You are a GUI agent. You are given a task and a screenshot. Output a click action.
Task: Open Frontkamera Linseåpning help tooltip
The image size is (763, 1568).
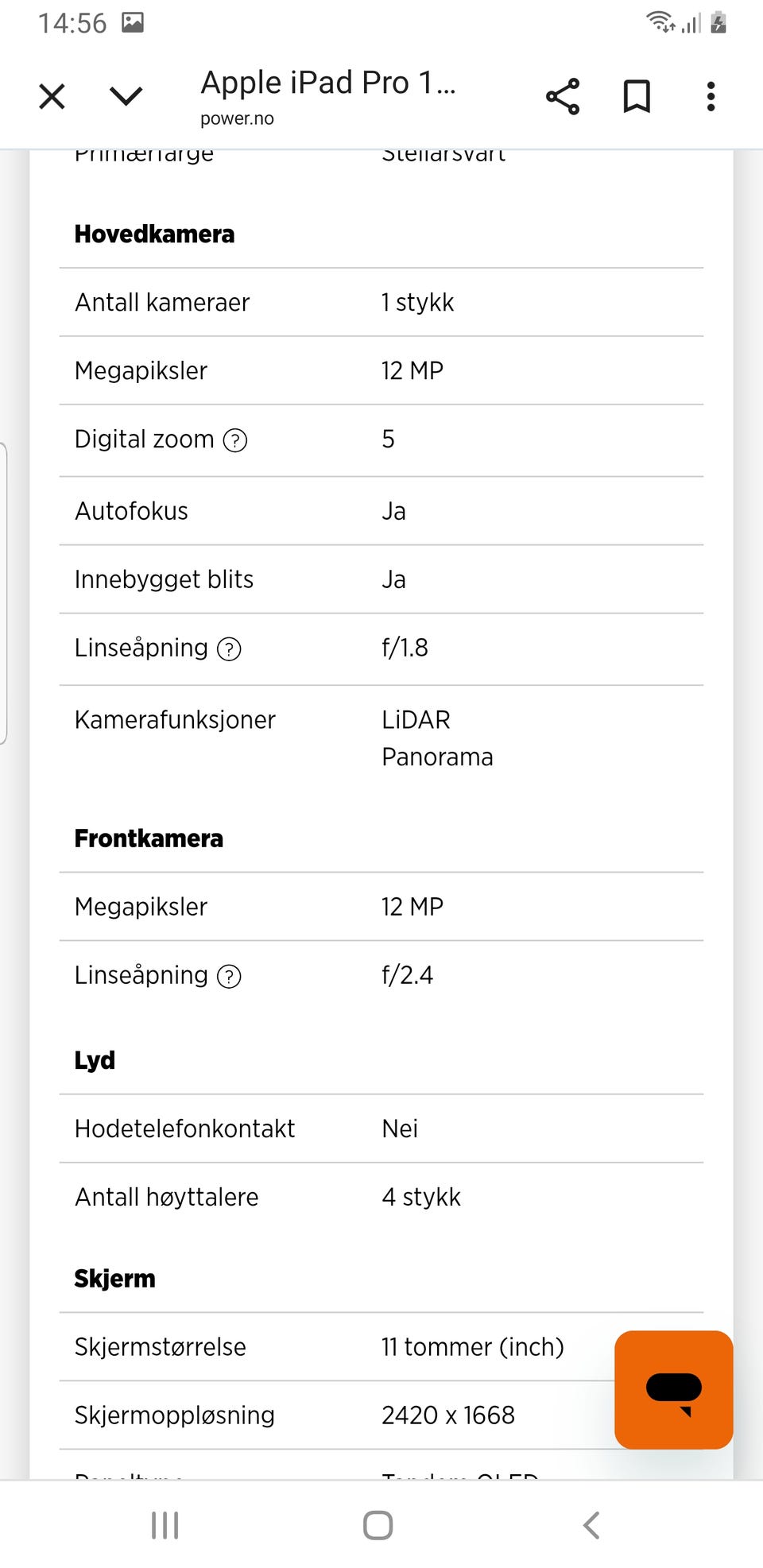click(x=229, y=977)
